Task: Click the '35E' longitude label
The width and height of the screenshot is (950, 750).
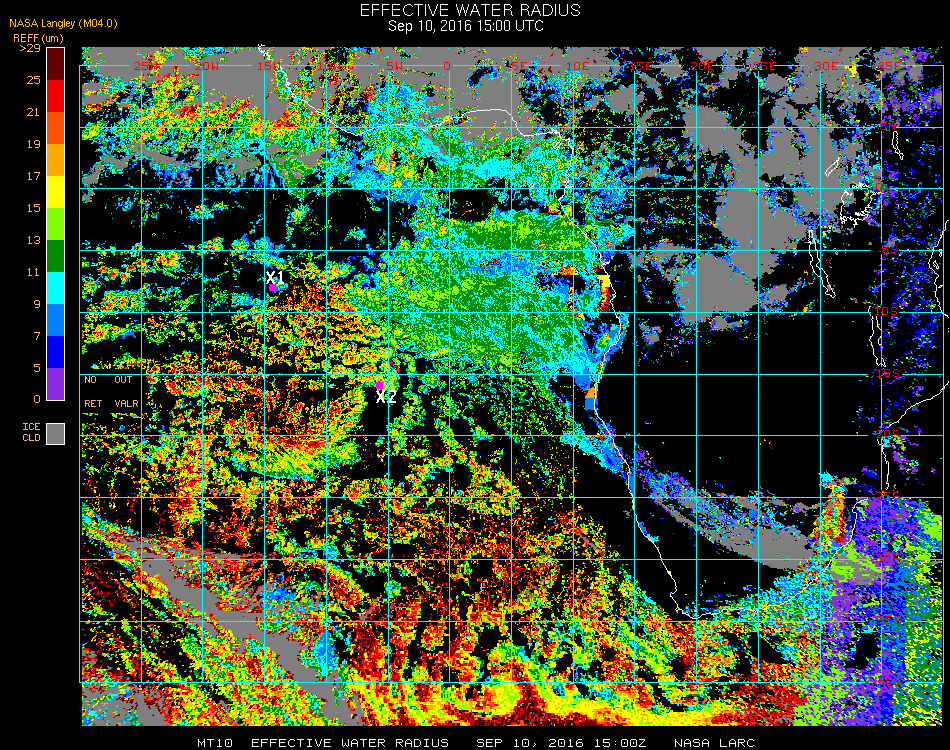Action: [888, 66]
